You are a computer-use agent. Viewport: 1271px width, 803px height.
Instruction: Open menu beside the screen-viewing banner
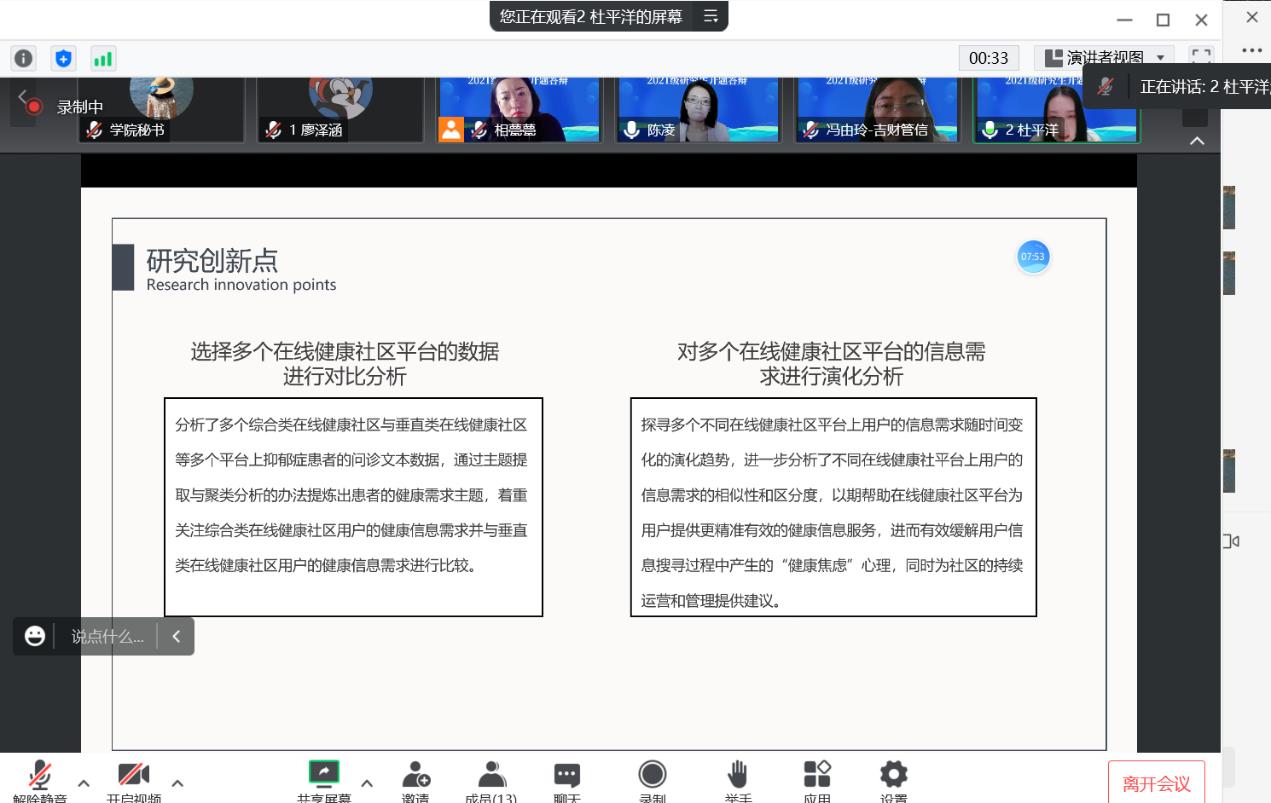point(711,16)
